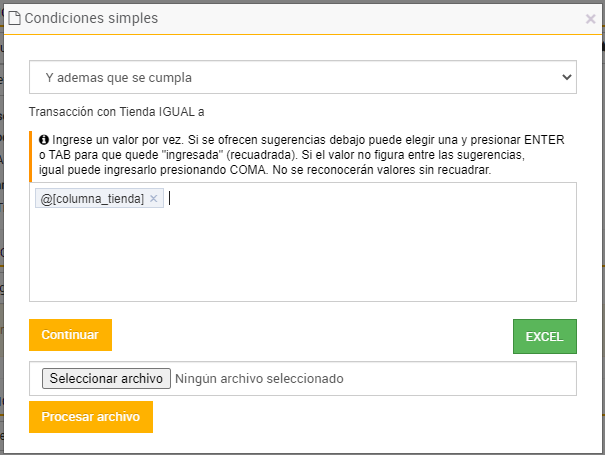The width and height of the screenshot is (605, 455).
Task: Click the empty space between Continuar and EXCEL
Action: (x=310, y=336)
